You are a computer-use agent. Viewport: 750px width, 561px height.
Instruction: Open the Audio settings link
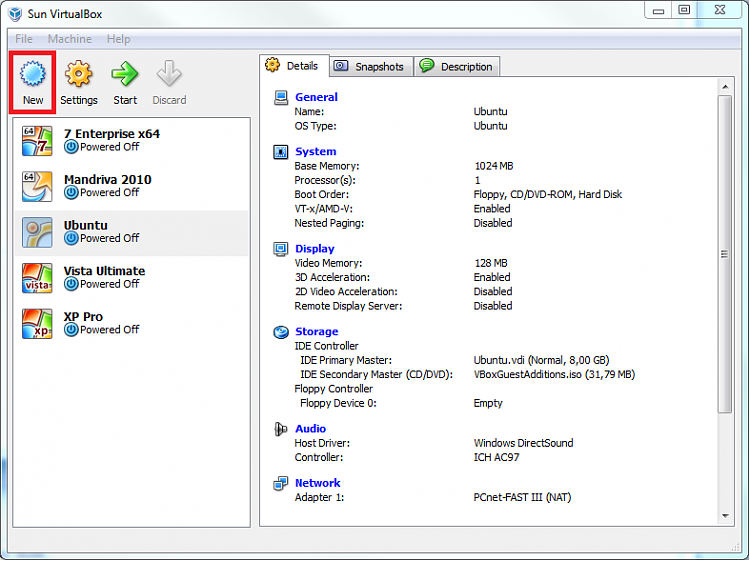[x=310, y=429]
